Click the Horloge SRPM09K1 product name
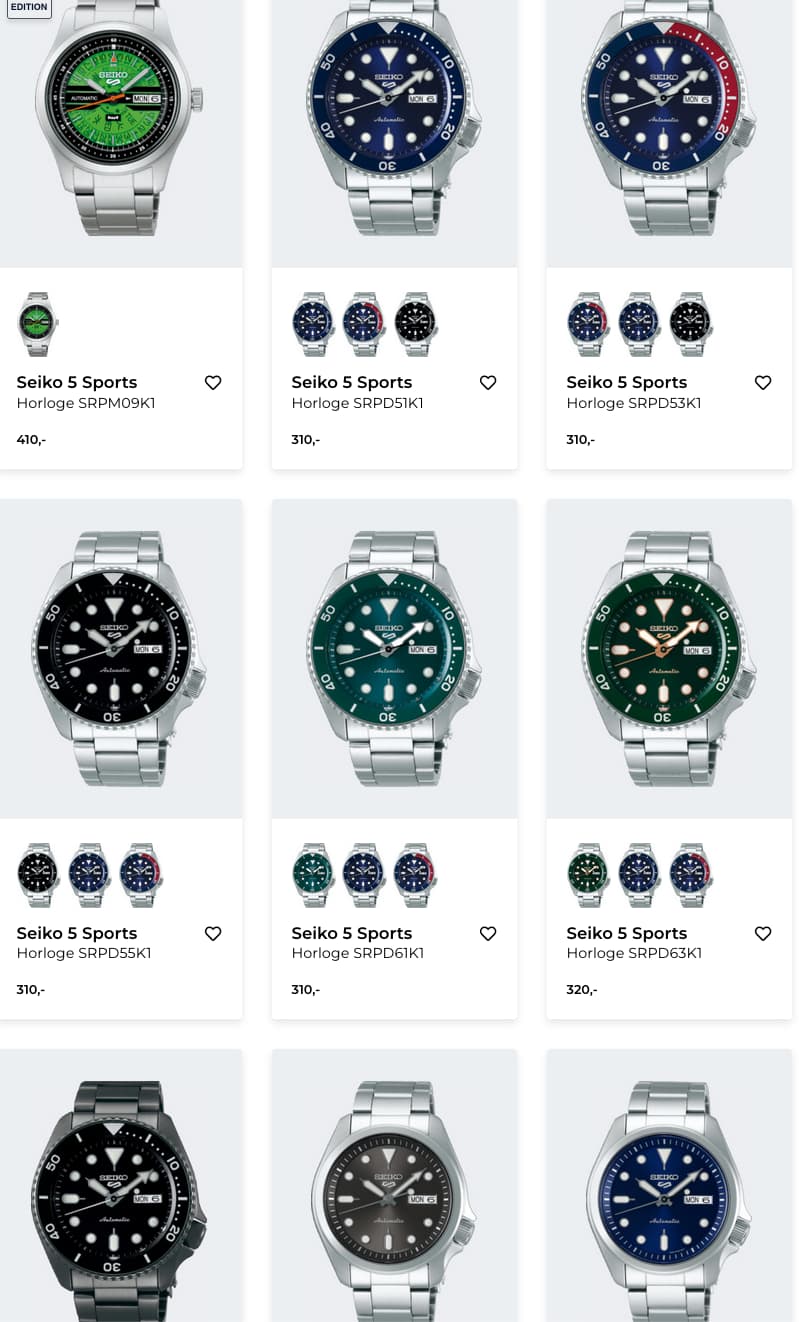 (x=85, y=404)
